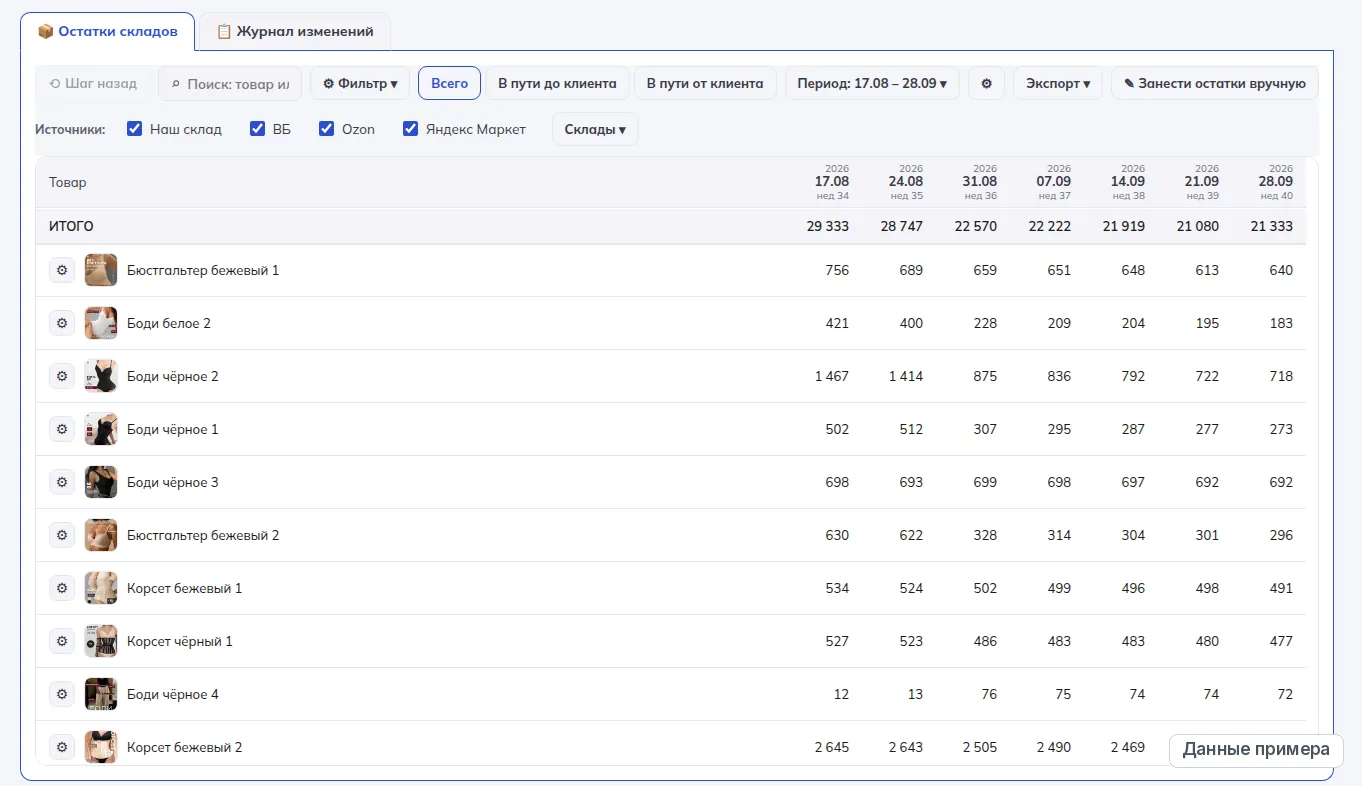This screenshot has height=786, width=1362.
Task: Toggle the Наш склад source checkbox
Action: click(x=135, y=129)
